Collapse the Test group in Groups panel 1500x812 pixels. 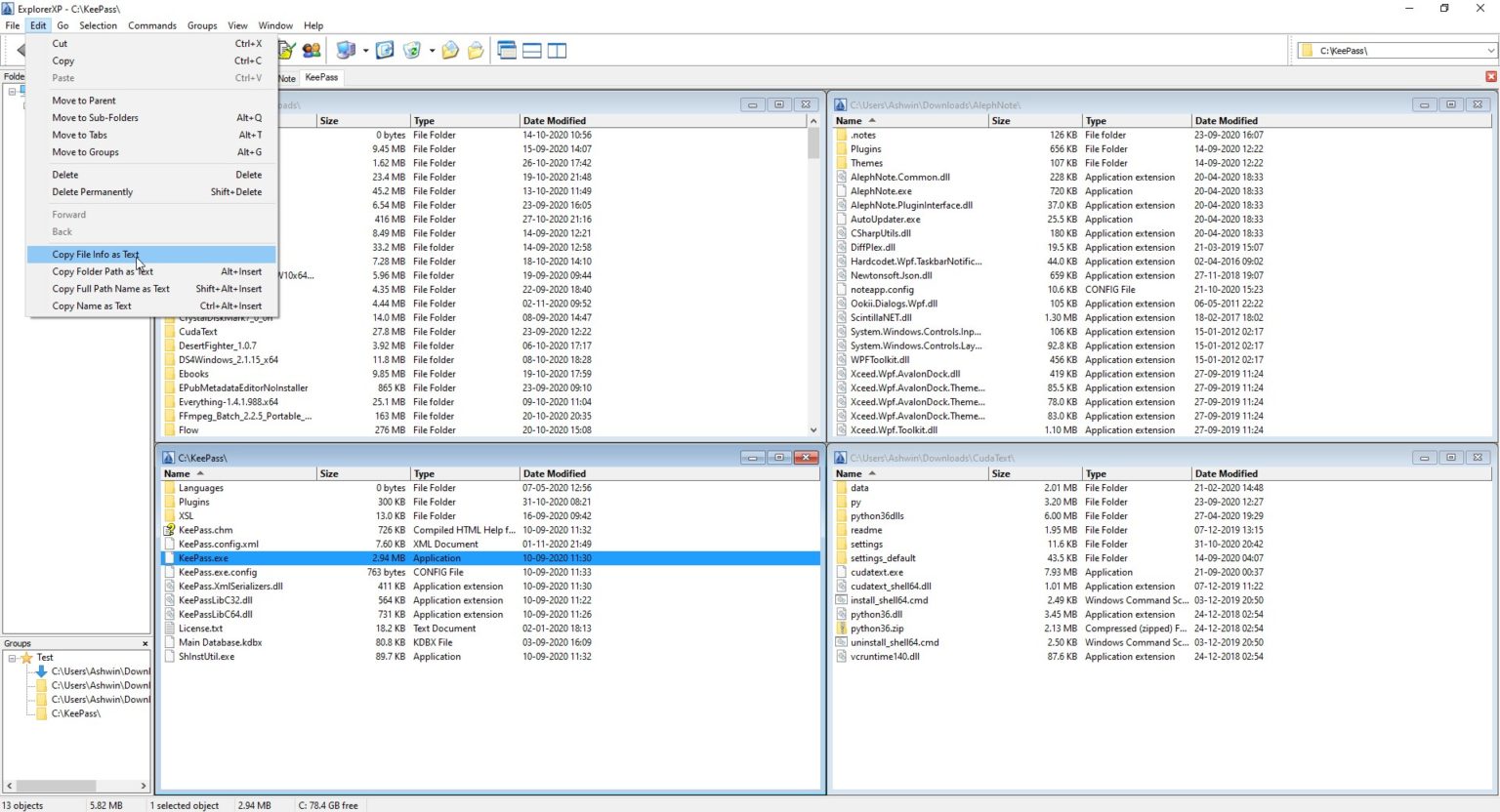click(13, 657)
